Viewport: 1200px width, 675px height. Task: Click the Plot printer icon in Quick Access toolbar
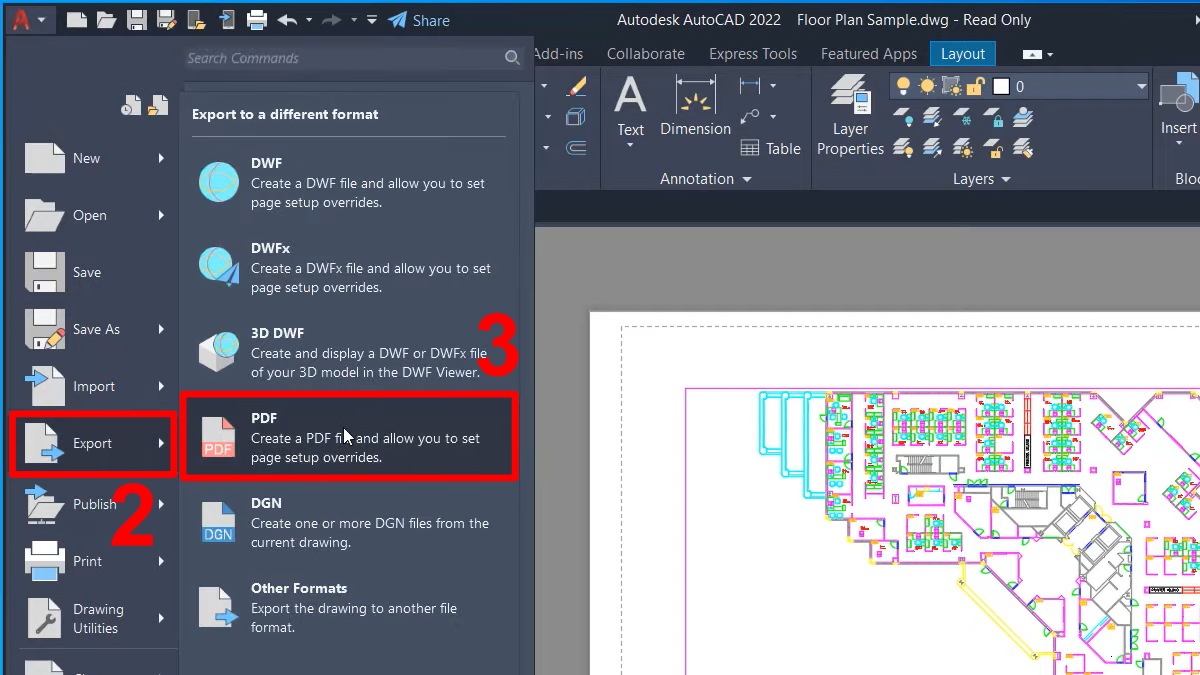click(257, 19)
